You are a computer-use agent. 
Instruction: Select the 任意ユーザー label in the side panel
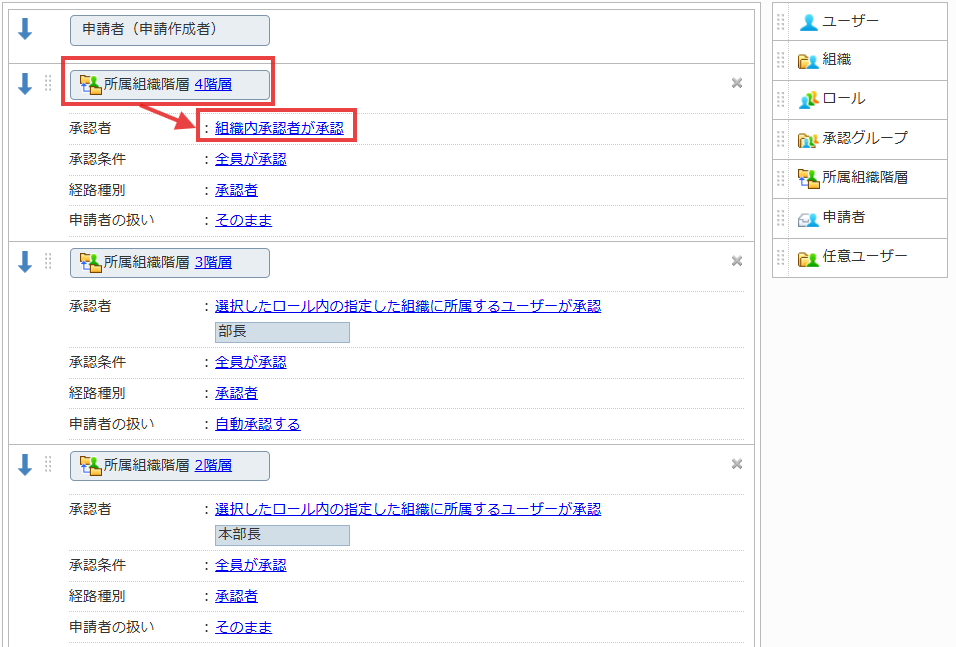coord(865,257)
